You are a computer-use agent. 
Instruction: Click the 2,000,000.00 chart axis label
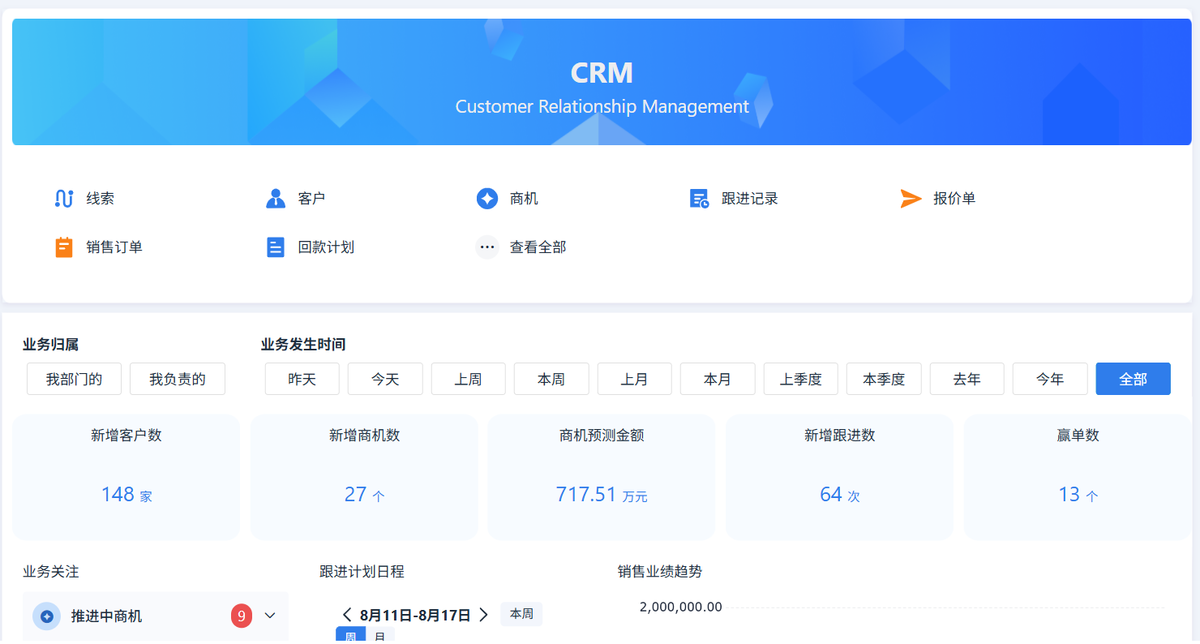pos(680,606)
